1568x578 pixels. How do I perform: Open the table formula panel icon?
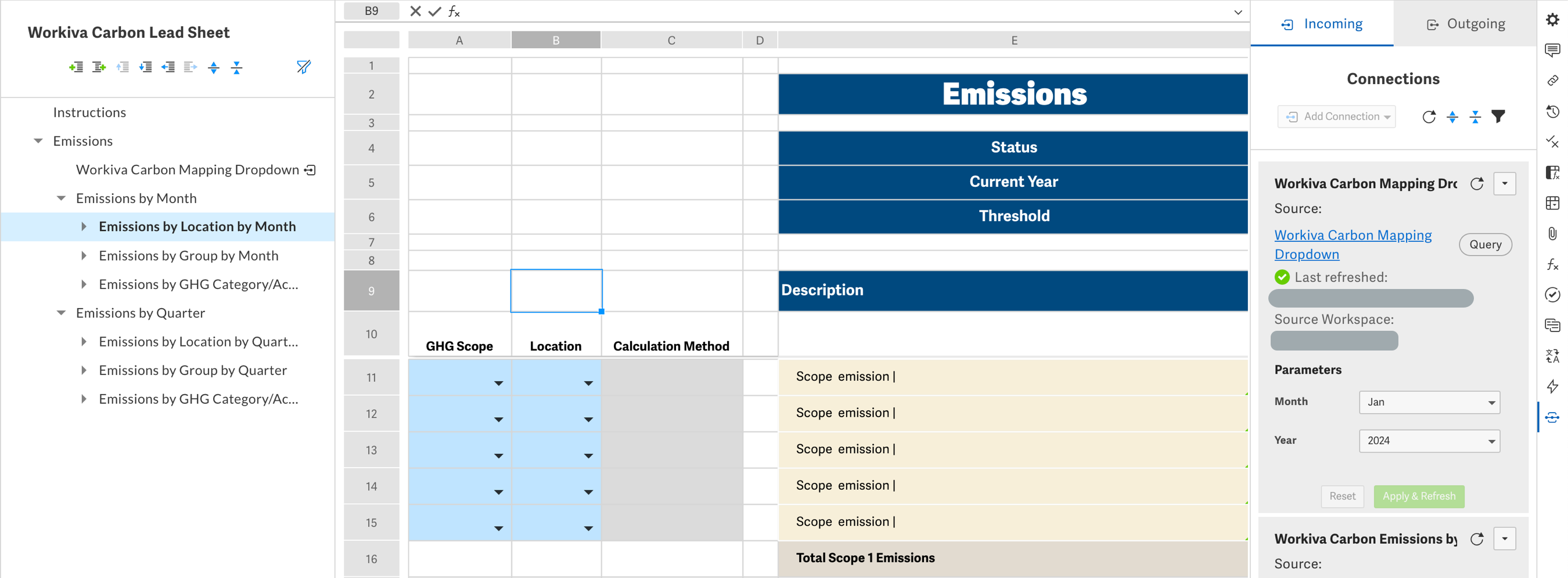(1553, 172)
